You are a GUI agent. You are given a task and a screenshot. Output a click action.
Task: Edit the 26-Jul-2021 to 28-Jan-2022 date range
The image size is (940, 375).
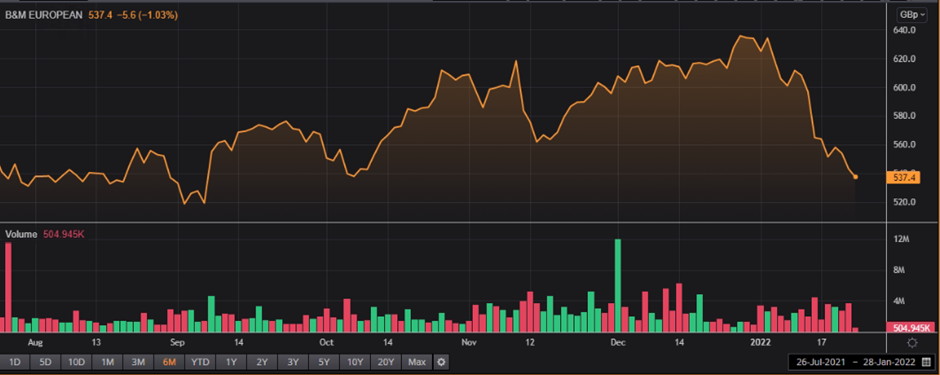coord(855,362)
